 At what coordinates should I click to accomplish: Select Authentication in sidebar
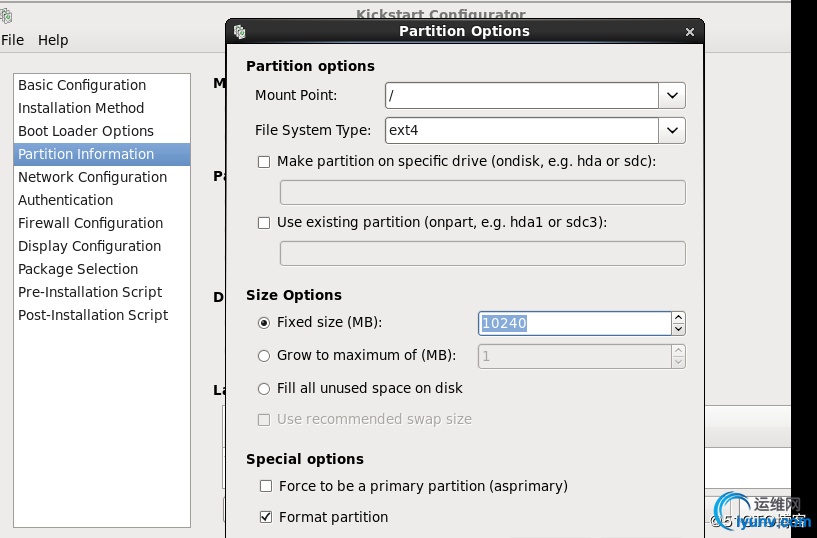pos(102,200)
